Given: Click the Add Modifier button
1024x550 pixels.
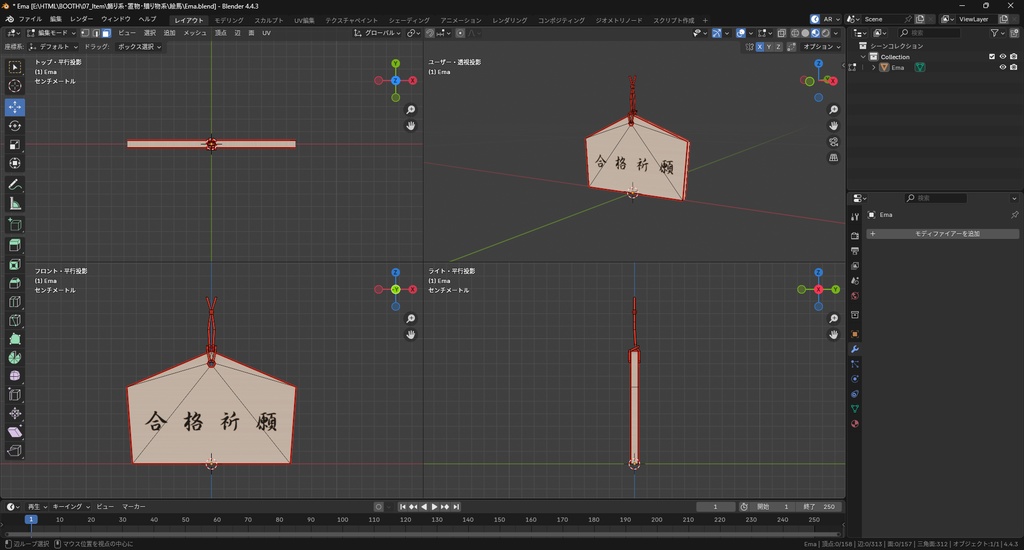Looking at the screenshot, I should (943, 234).
